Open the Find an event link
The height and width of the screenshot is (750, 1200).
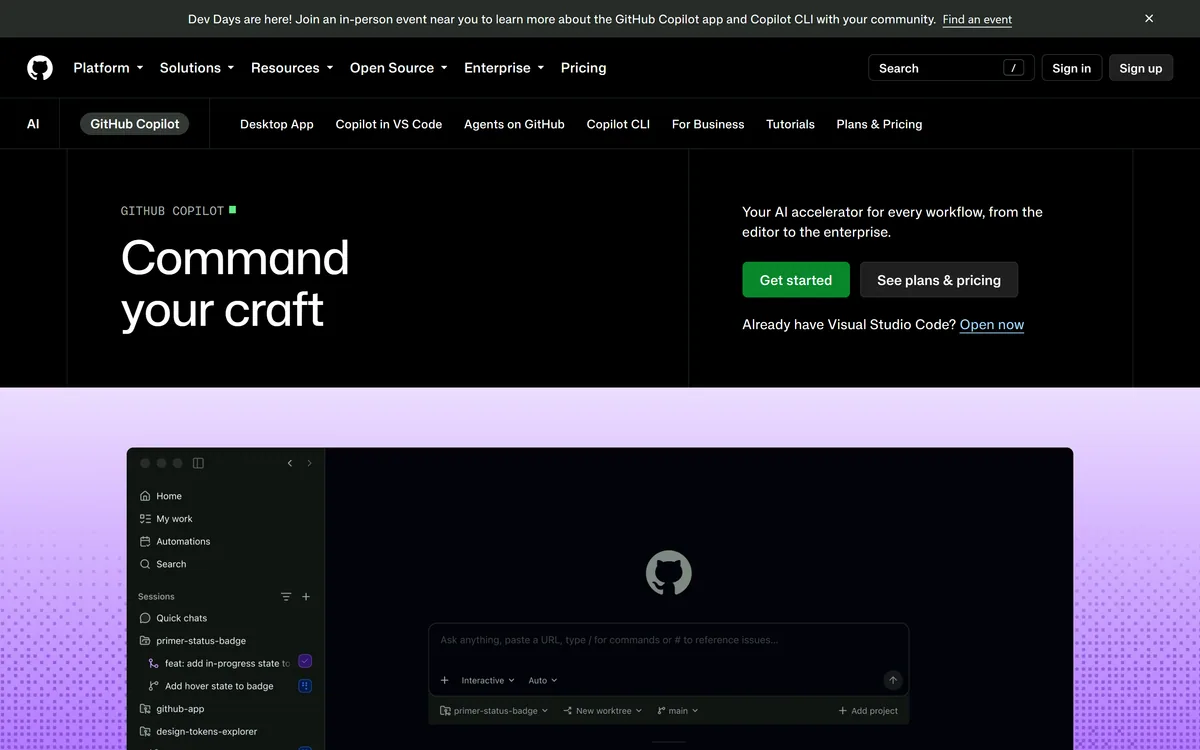coord(977,19)
